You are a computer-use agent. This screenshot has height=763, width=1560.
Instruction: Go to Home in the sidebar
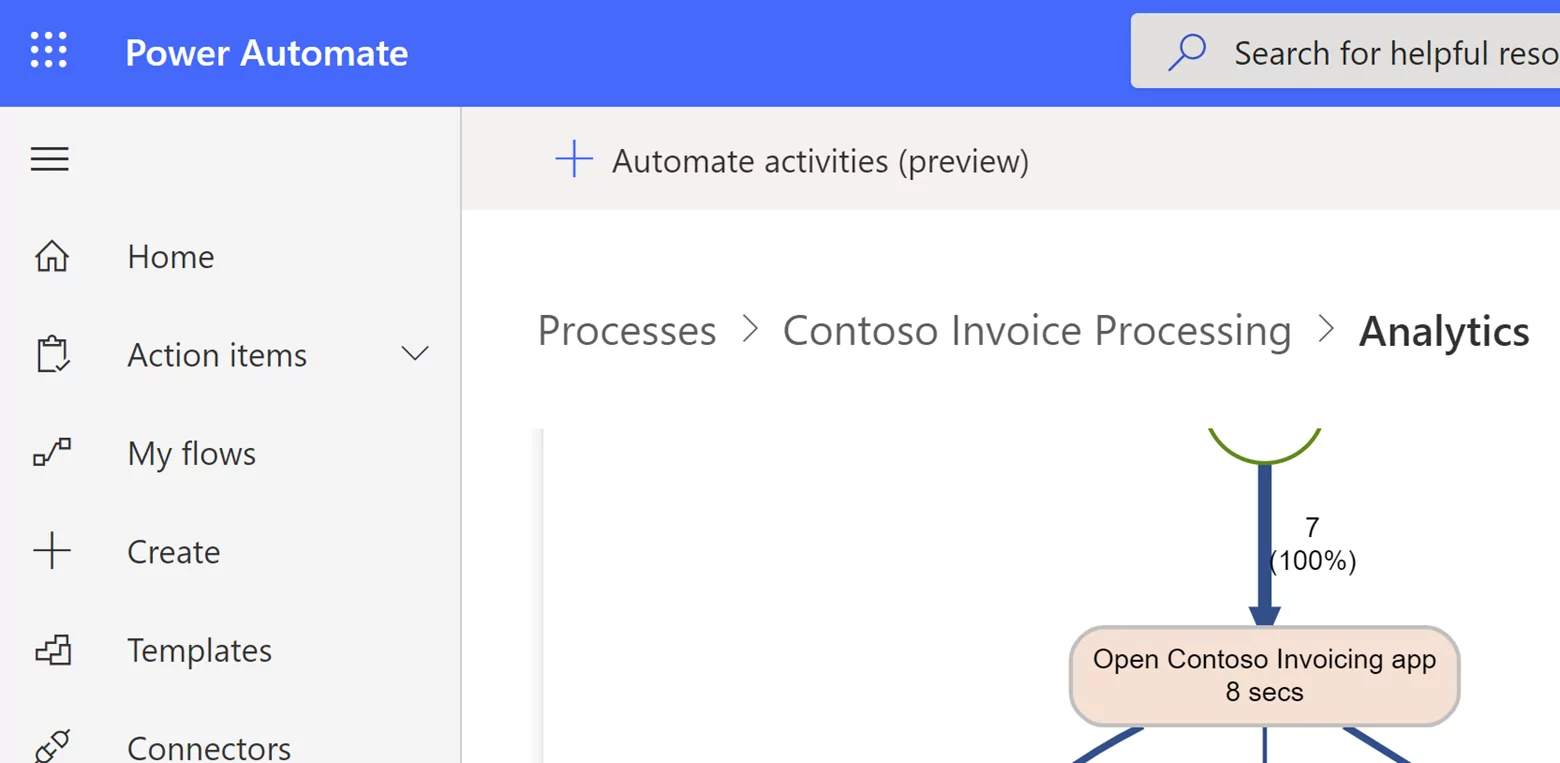[170, 257]
